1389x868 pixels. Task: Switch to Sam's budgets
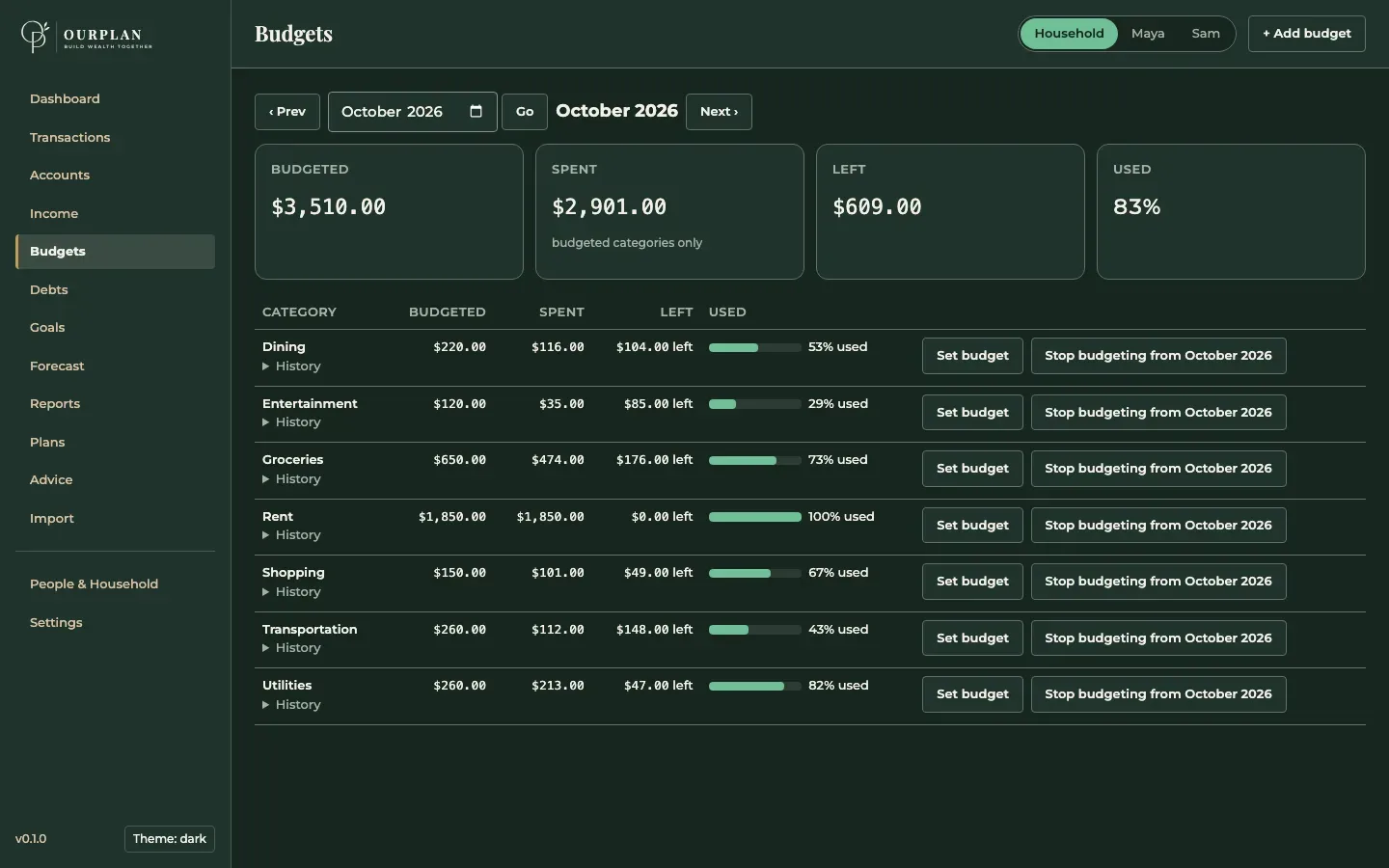point(1206,34)
